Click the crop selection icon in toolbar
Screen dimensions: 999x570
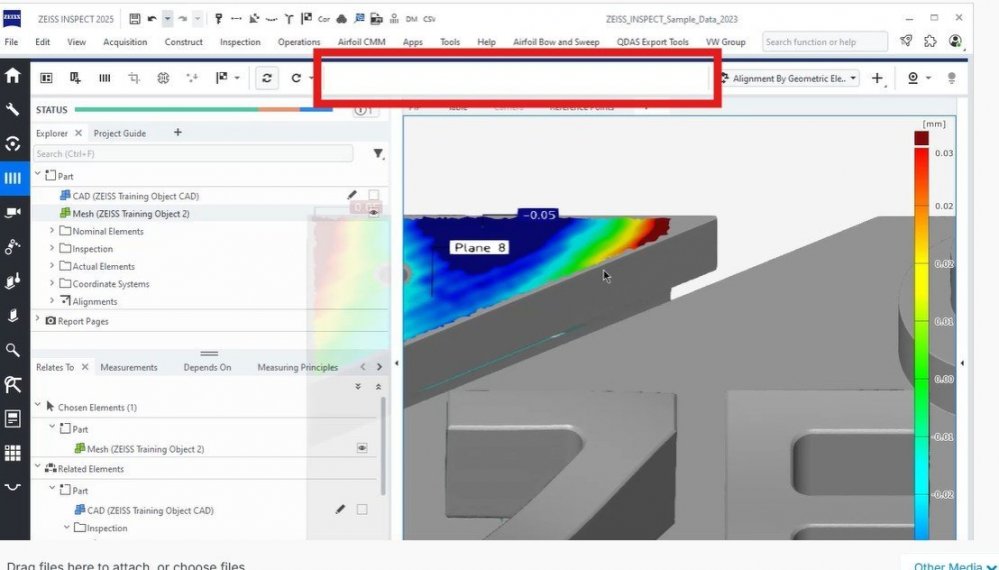(x=134, y=78)
